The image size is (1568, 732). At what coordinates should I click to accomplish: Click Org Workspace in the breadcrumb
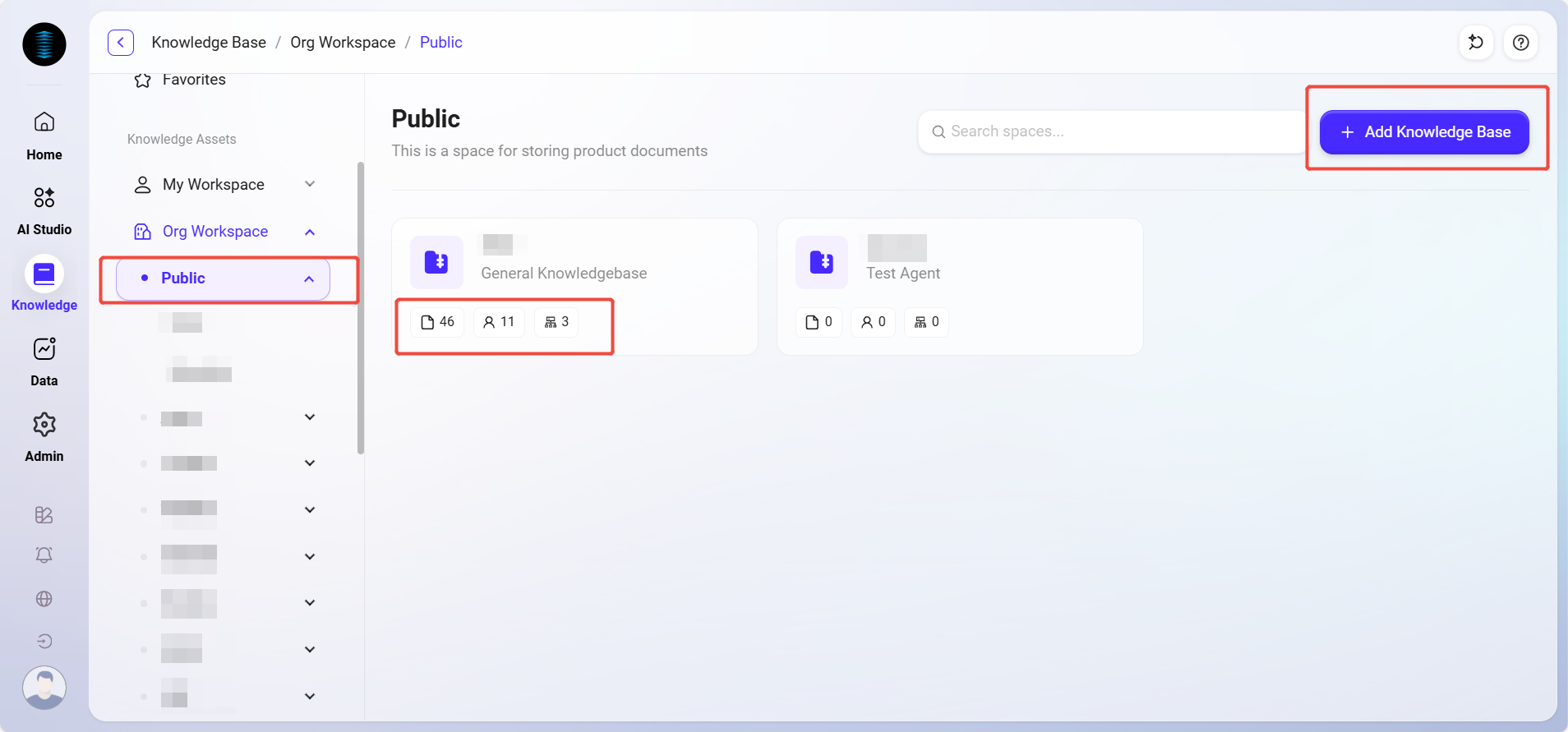point(343,43)
